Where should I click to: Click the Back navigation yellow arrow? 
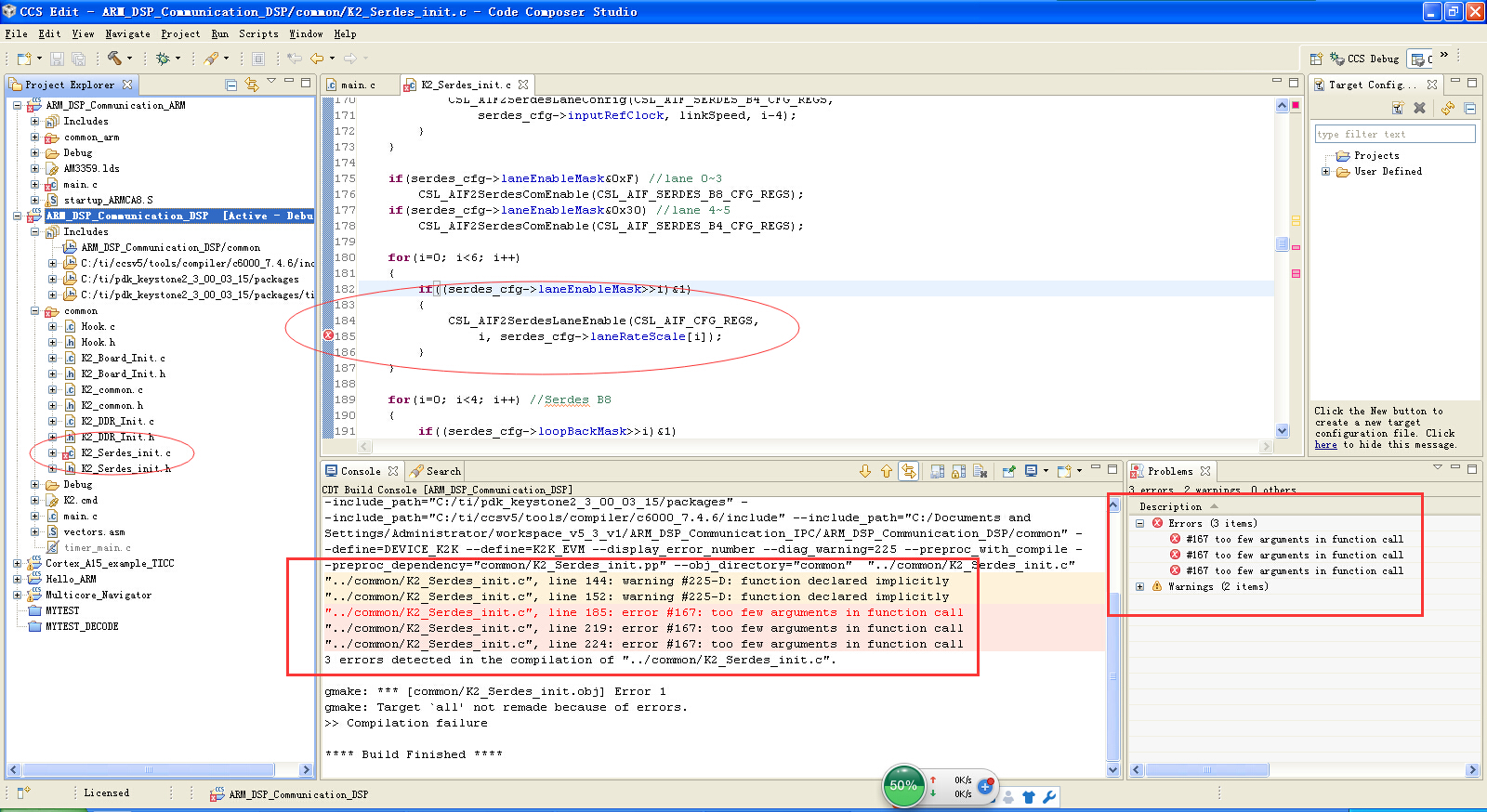click(317, 59)
